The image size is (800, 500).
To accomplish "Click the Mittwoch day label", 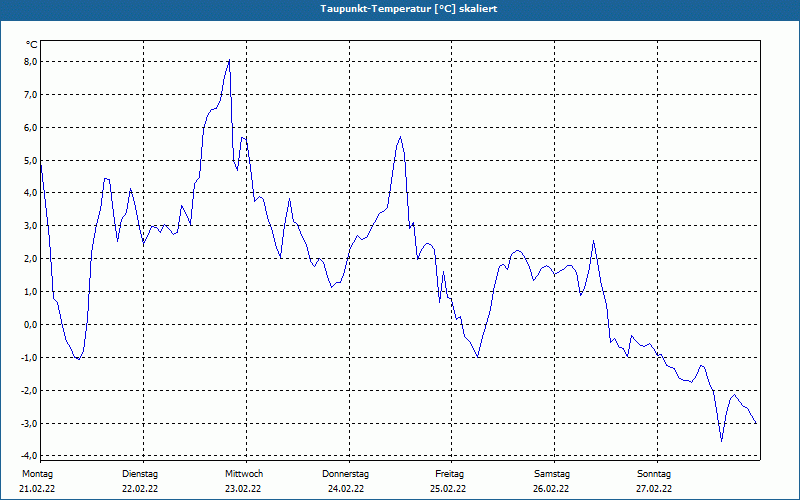I will point(244,474).
